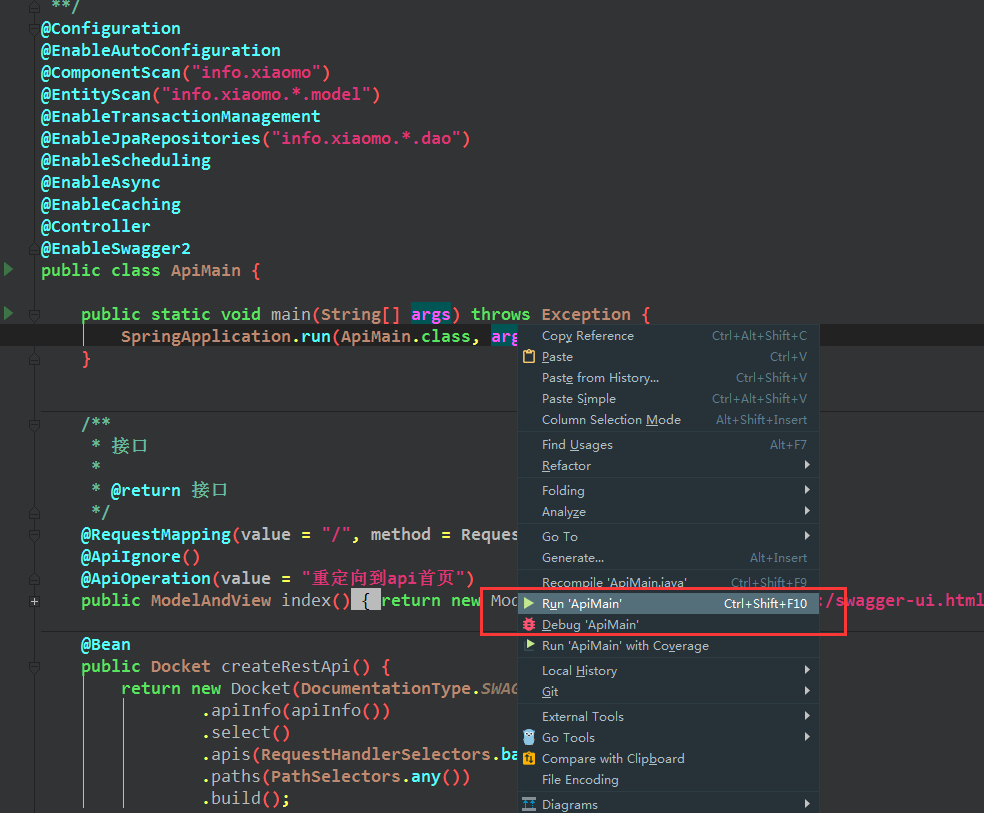
Task: Select Find Usages from context menu
Action: [577, 445]
